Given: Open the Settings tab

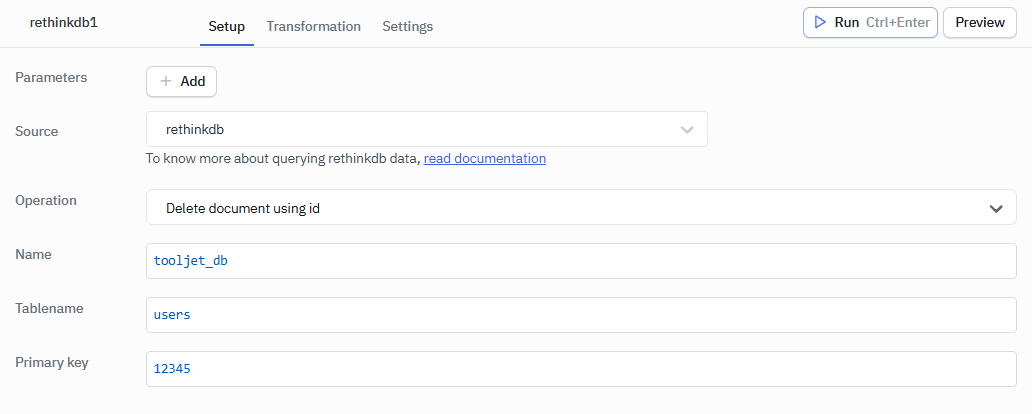Looking at the screenshot, I should pos(407,26).
